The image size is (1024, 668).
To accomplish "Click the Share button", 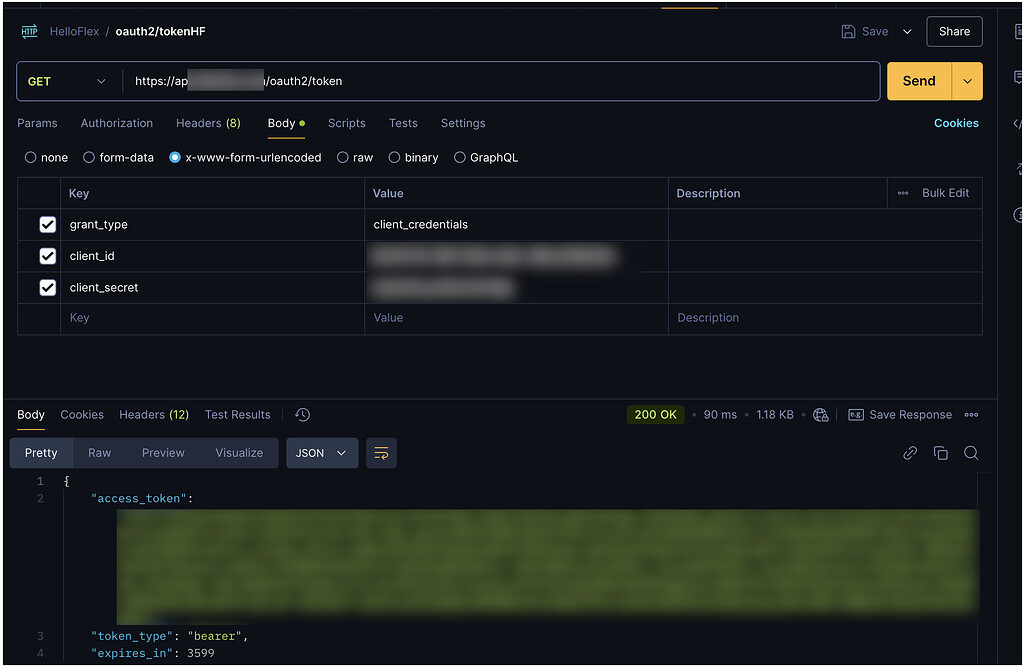I will [953, 31].
